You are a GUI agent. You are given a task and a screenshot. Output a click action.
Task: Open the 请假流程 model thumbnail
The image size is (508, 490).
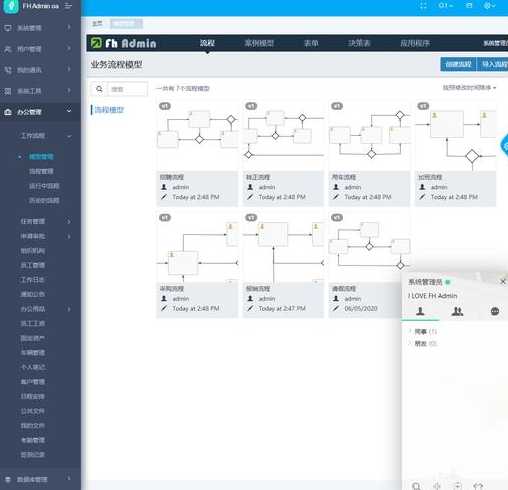(x=369, y=247)
